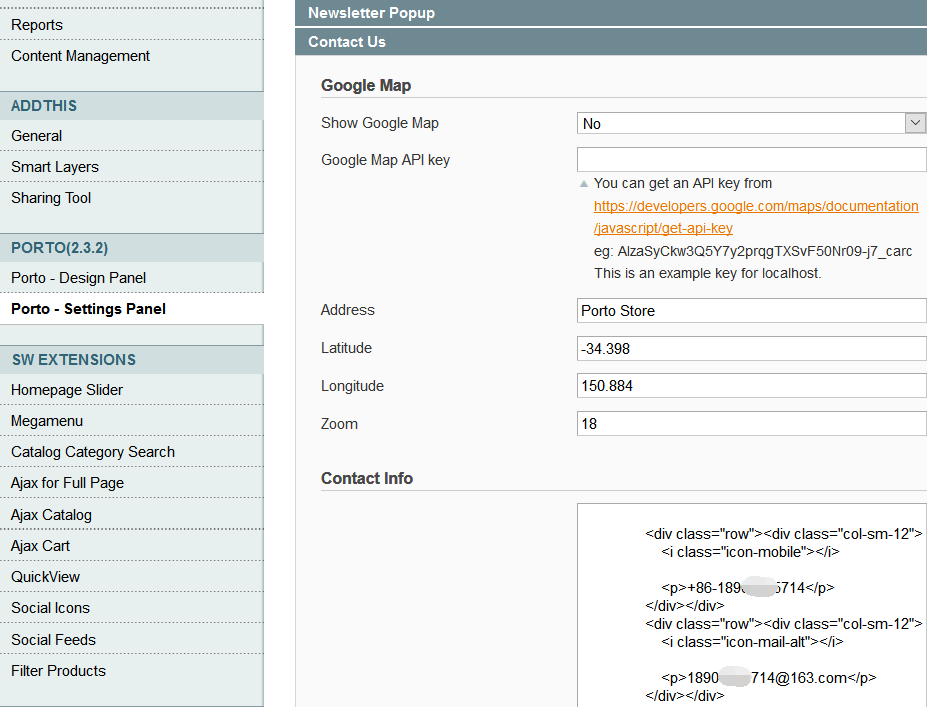Viewport: 927px width, 707px height.
Task: Open the Content Management section
Action: (x=80, y=56)
